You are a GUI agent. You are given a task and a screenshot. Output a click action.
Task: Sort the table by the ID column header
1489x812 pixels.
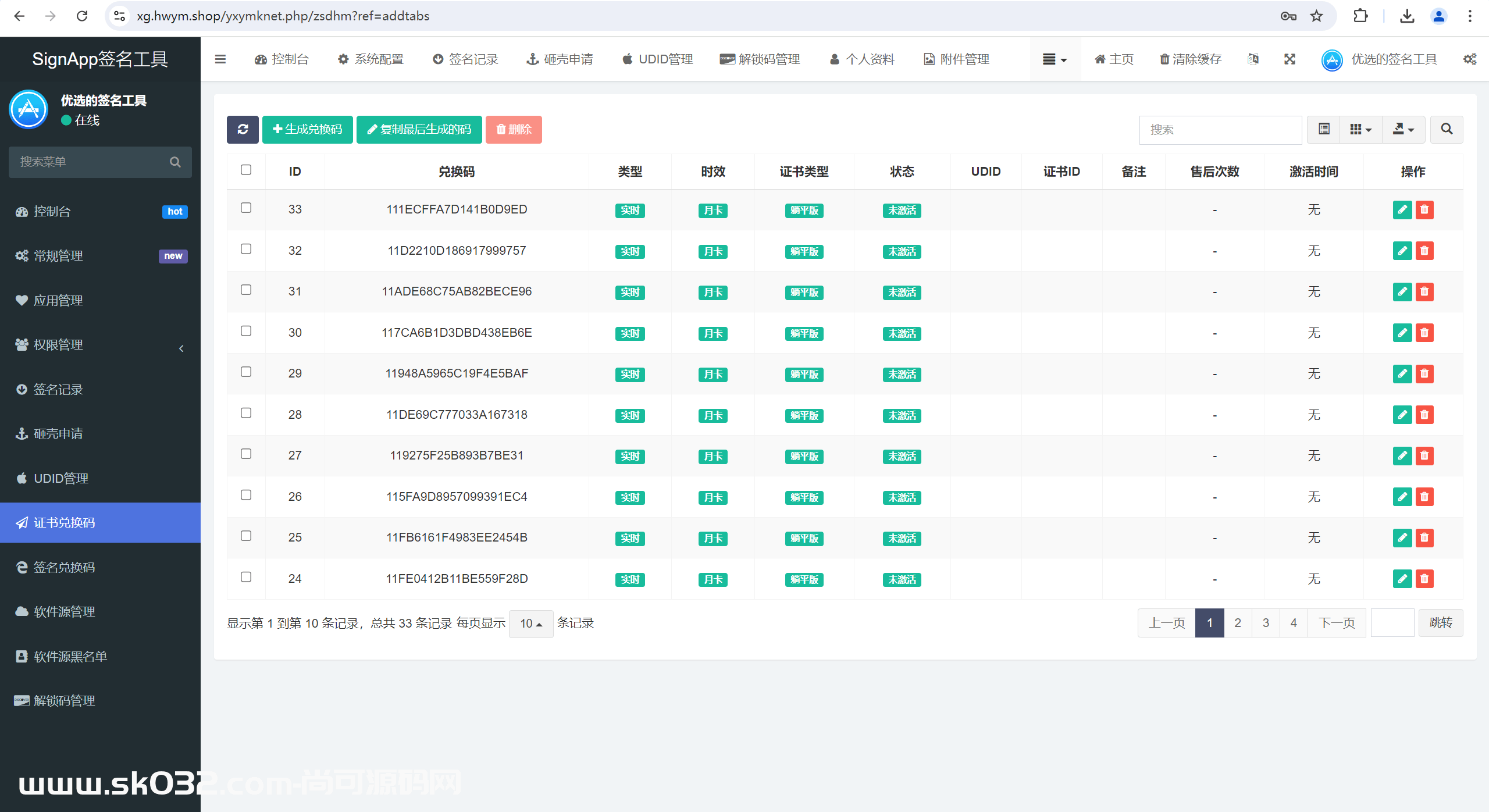295,172
